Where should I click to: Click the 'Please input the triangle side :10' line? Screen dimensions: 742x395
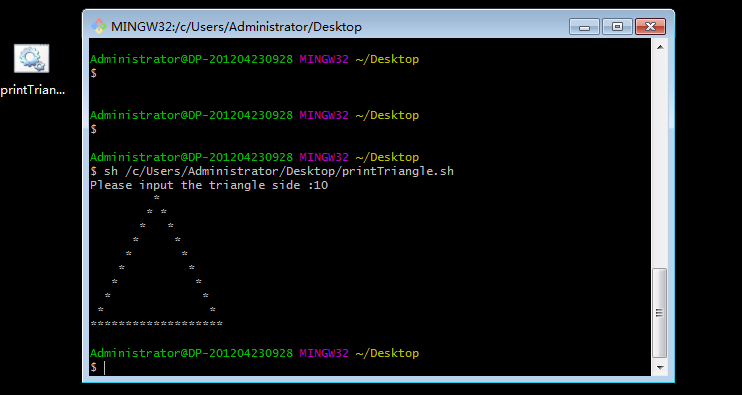click(x=209, y=185)
